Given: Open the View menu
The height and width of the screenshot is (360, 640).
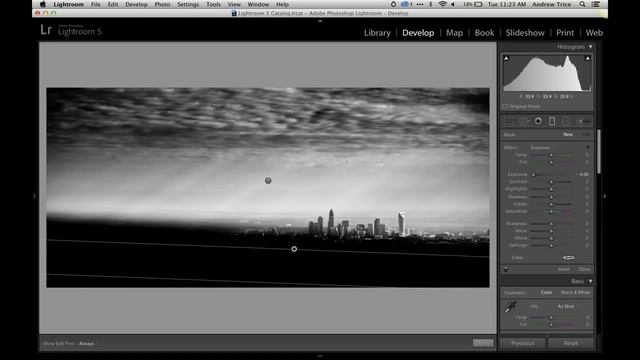Looking at the screenshot, I should [x=234, y=4].
